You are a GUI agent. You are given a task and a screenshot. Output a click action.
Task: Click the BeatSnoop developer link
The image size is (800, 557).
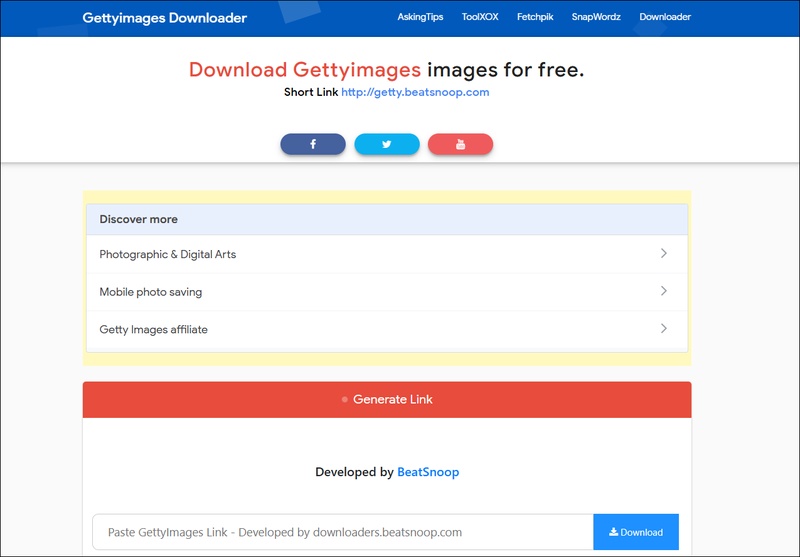pyautogui.click(x=428, y=472)
